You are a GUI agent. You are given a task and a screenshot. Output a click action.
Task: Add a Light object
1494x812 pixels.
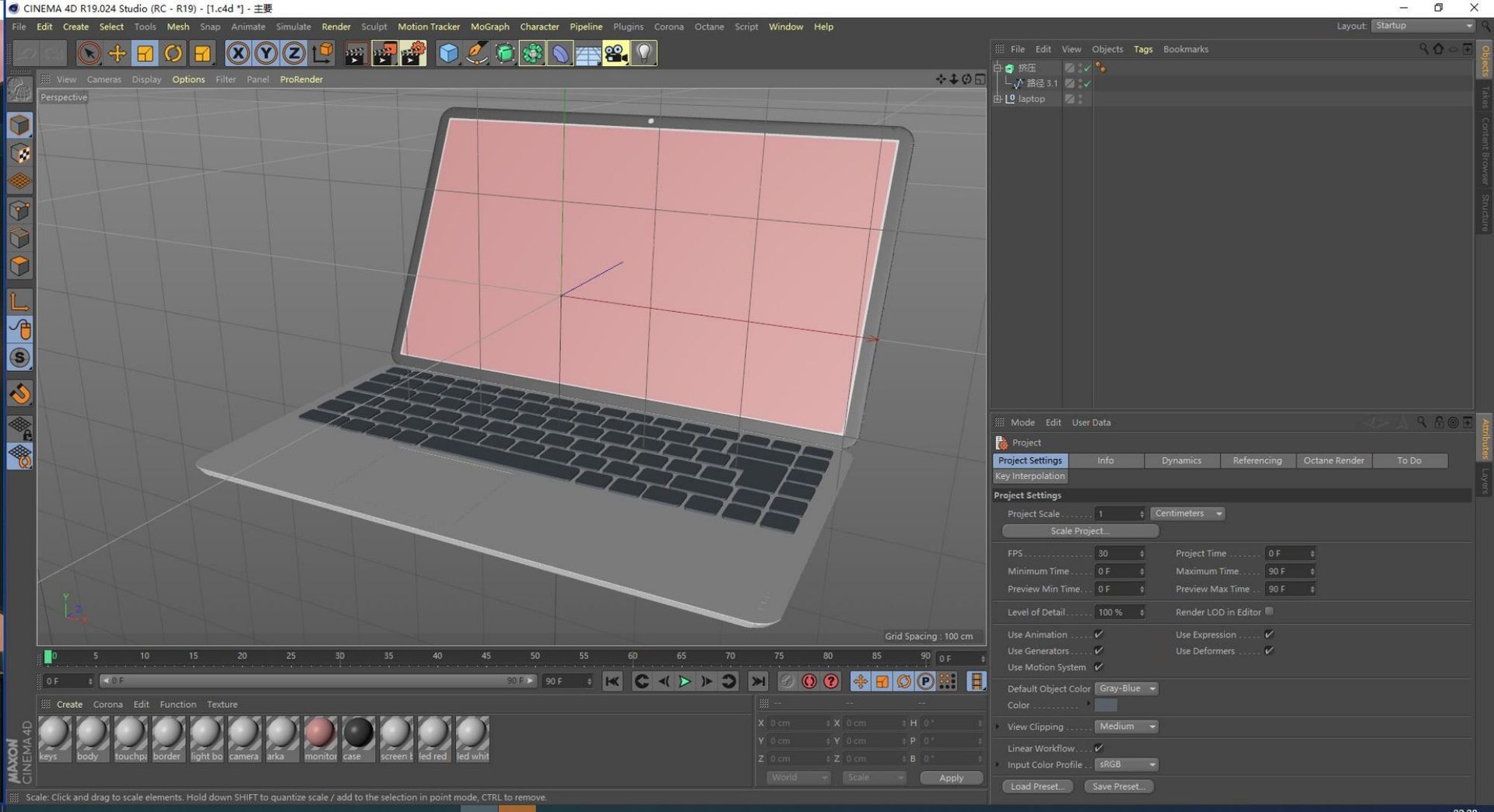644,54
